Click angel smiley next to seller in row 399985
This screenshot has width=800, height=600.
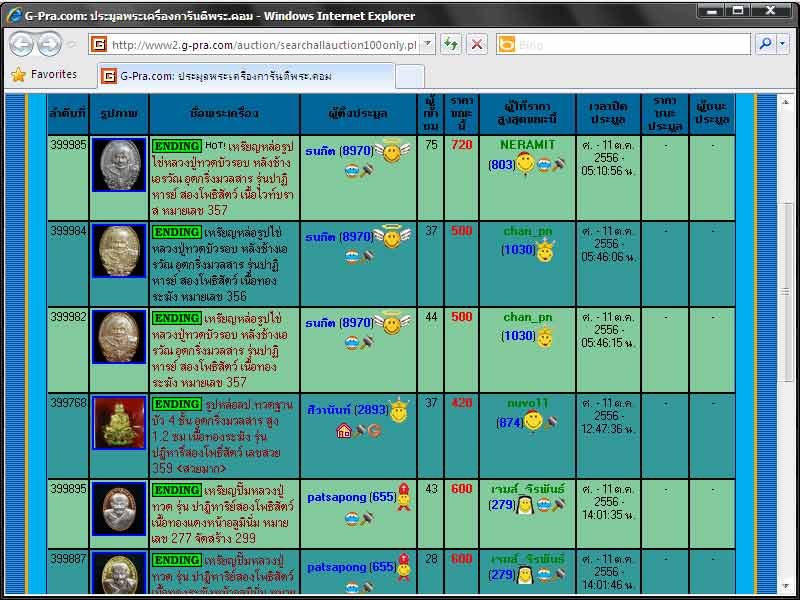pyautogui.click(x=391, y=152)
